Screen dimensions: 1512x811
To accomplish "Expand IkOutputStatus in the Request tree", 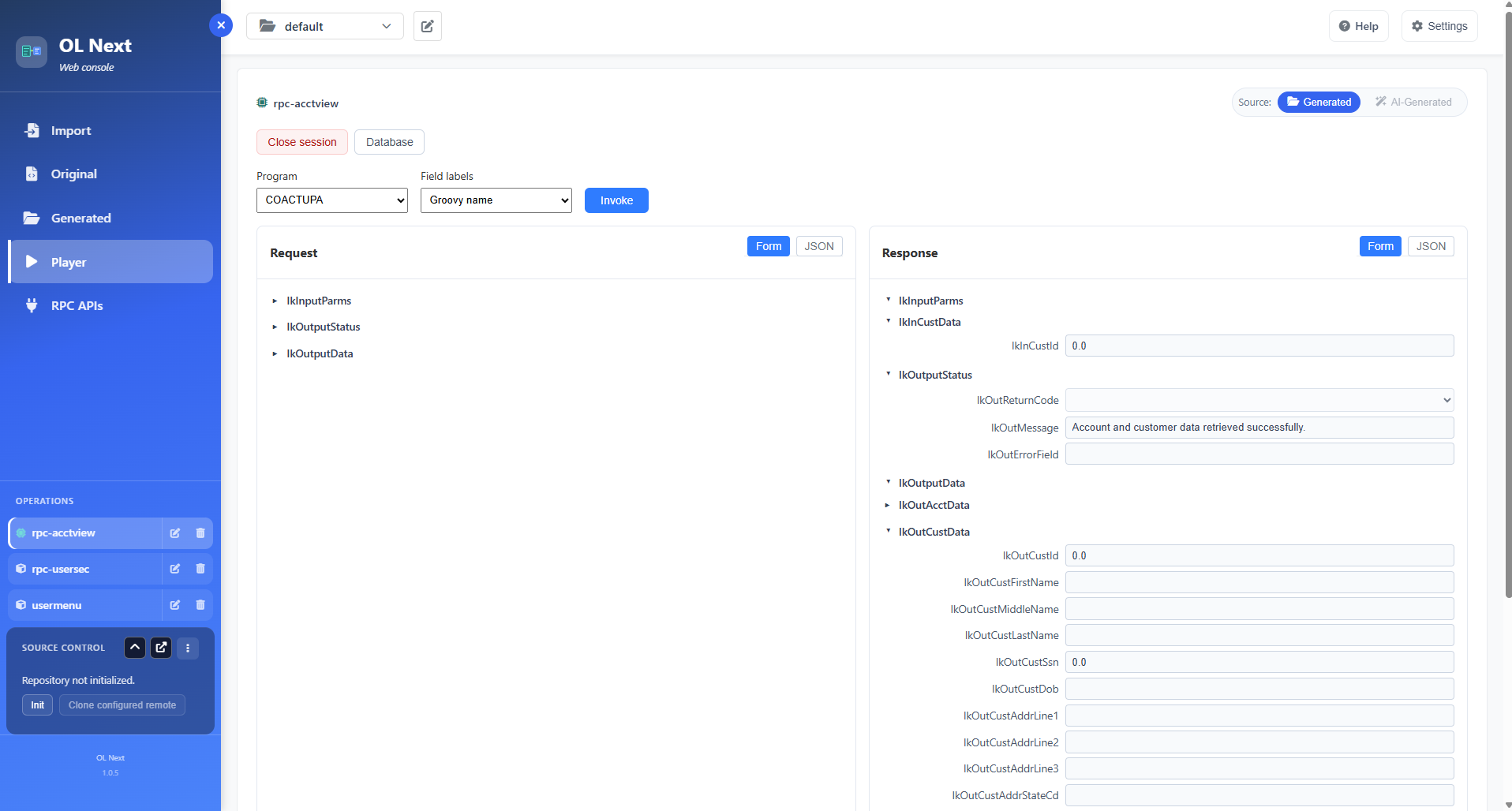I will [x=323, y=327].
